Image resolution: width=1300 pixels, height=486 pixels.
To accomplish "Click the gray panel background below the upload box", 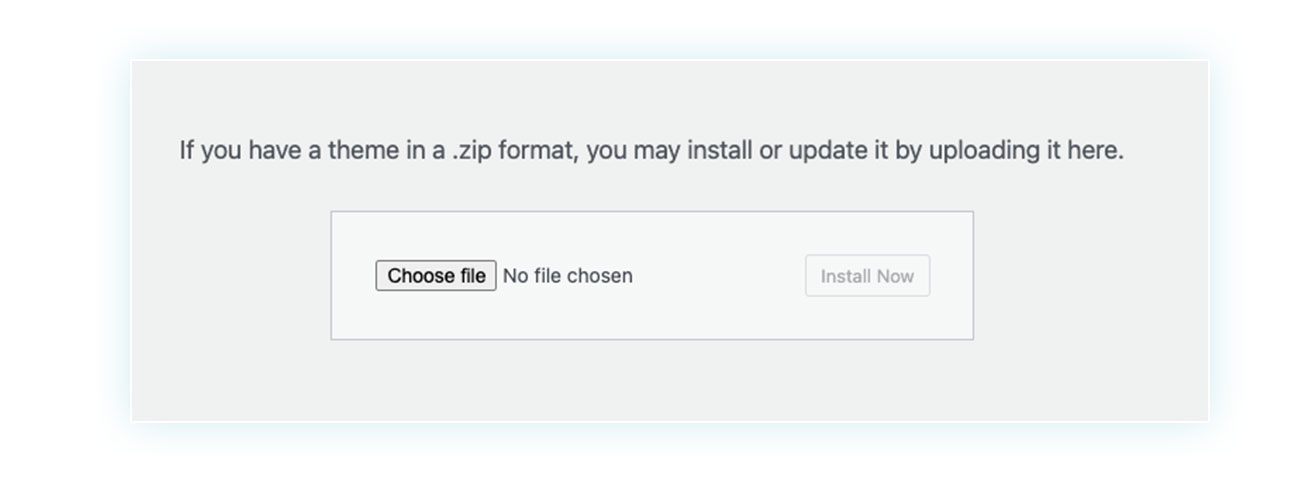I will [670, 380].
